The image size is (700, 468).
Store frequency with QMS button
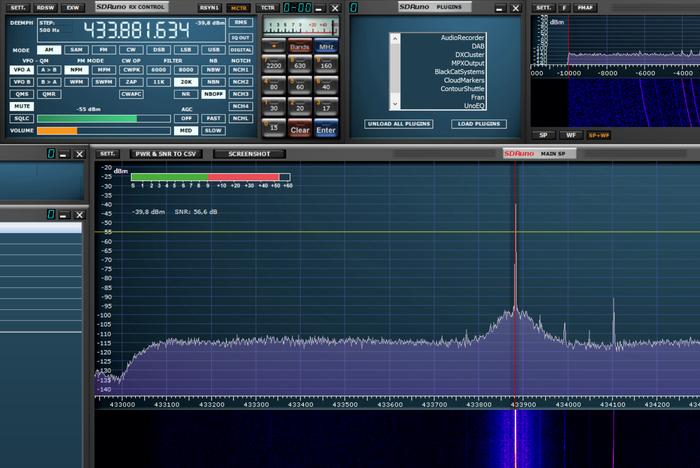[x=22, y=94]
